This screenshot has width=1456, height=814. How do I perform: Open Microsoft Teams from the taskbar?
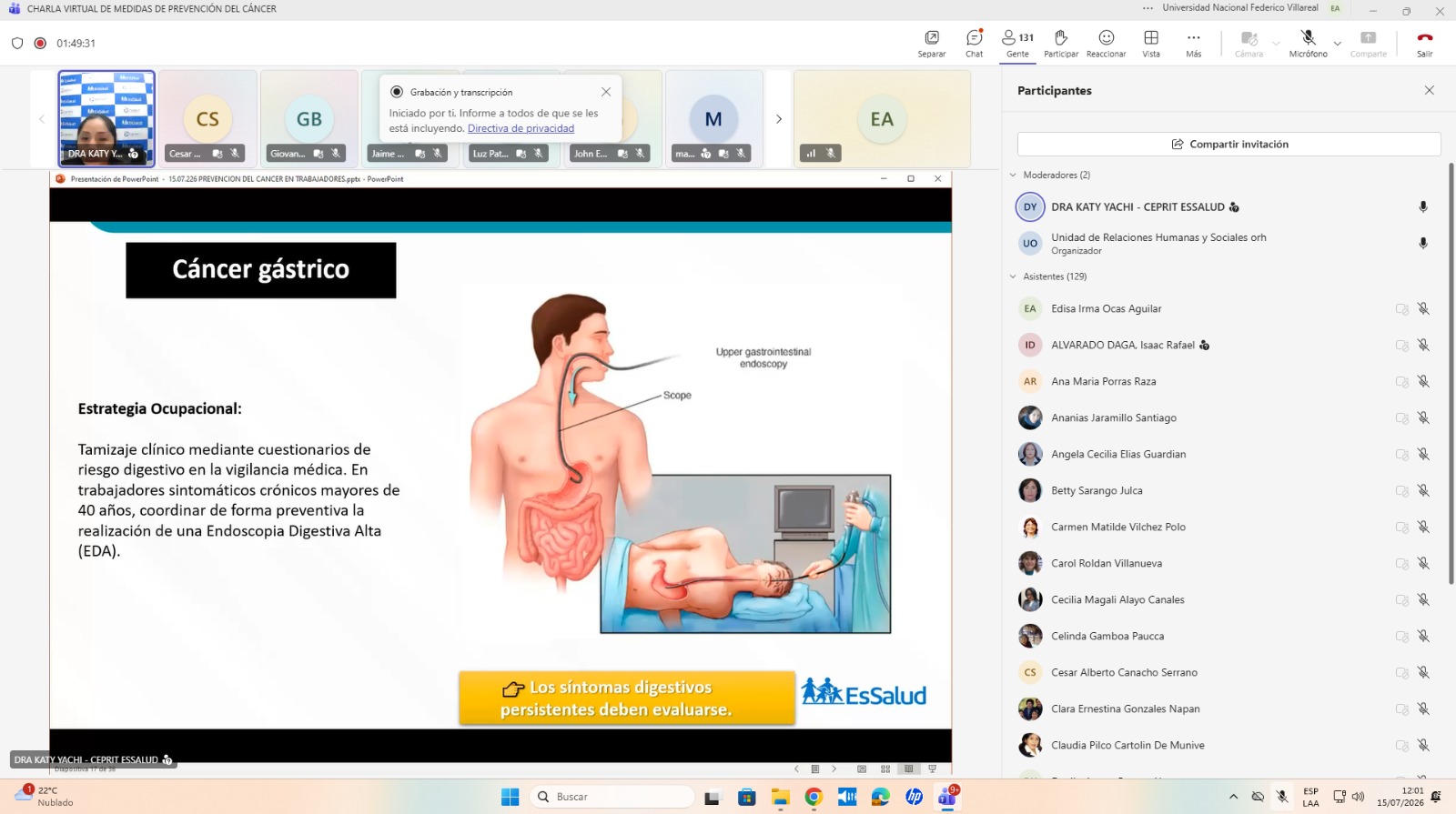(x=947, y=797)
